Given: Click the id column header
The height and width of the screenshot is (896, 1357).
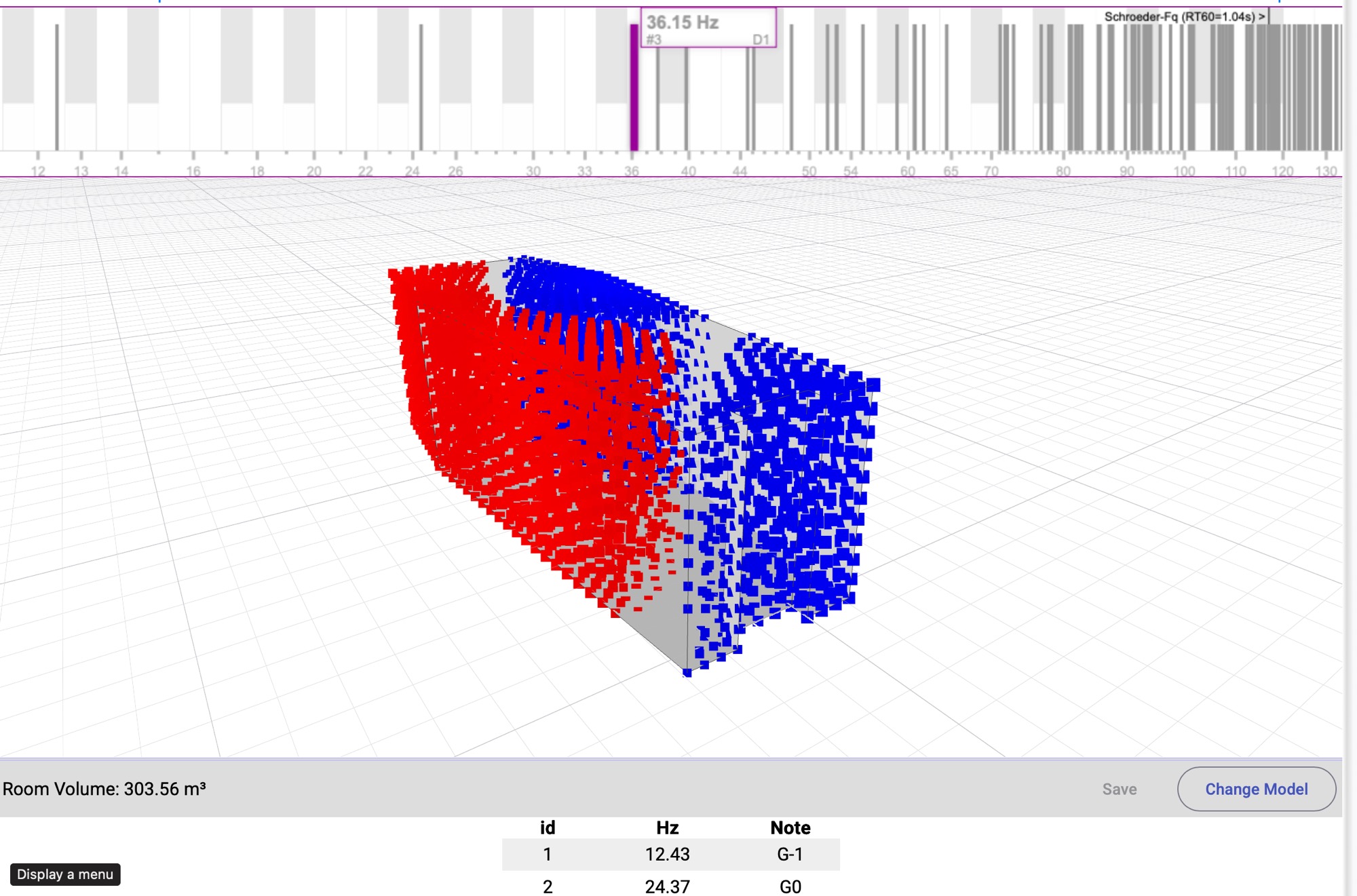Looking at the screenshot, I should (548, 827).
